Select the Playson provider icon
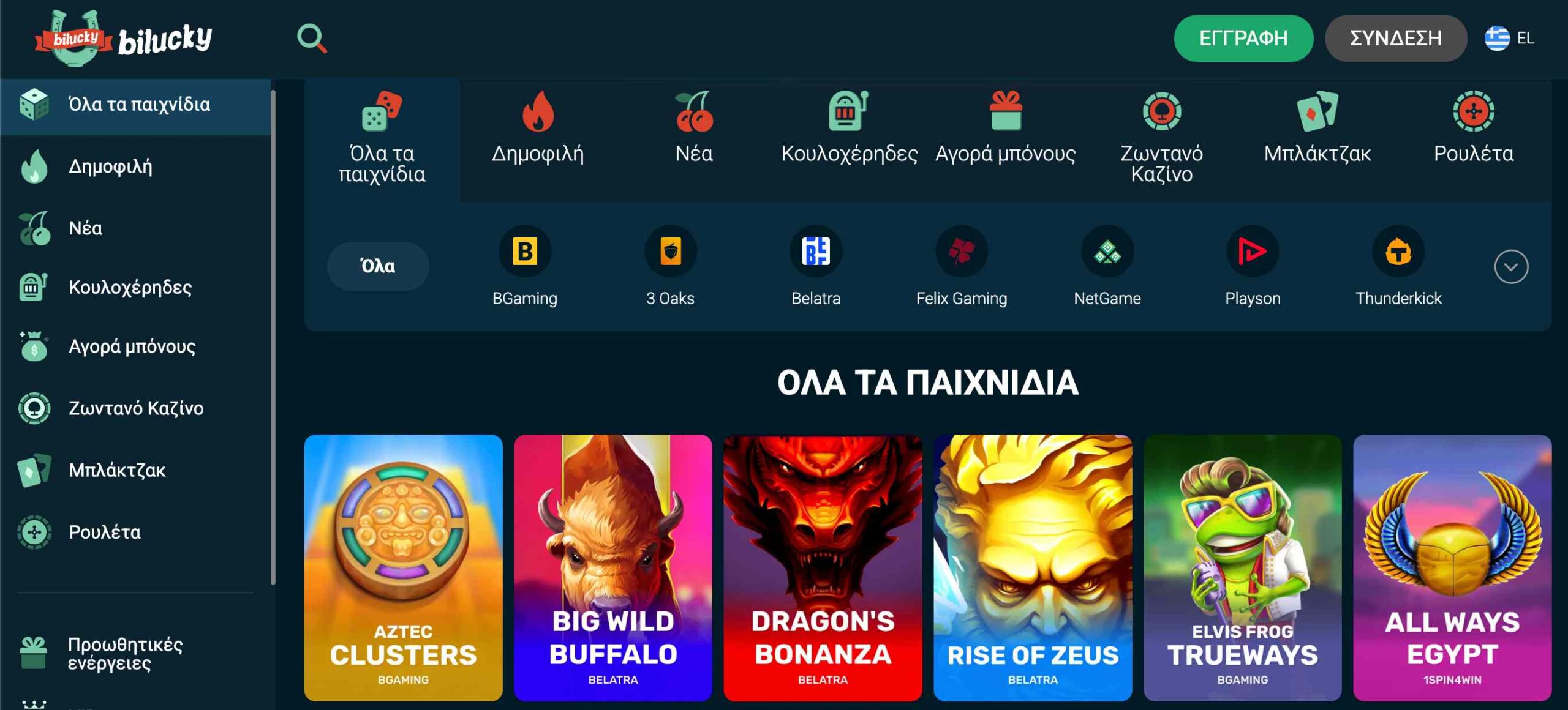The height and width of the screenshot is (710, 1568). 1253,251
